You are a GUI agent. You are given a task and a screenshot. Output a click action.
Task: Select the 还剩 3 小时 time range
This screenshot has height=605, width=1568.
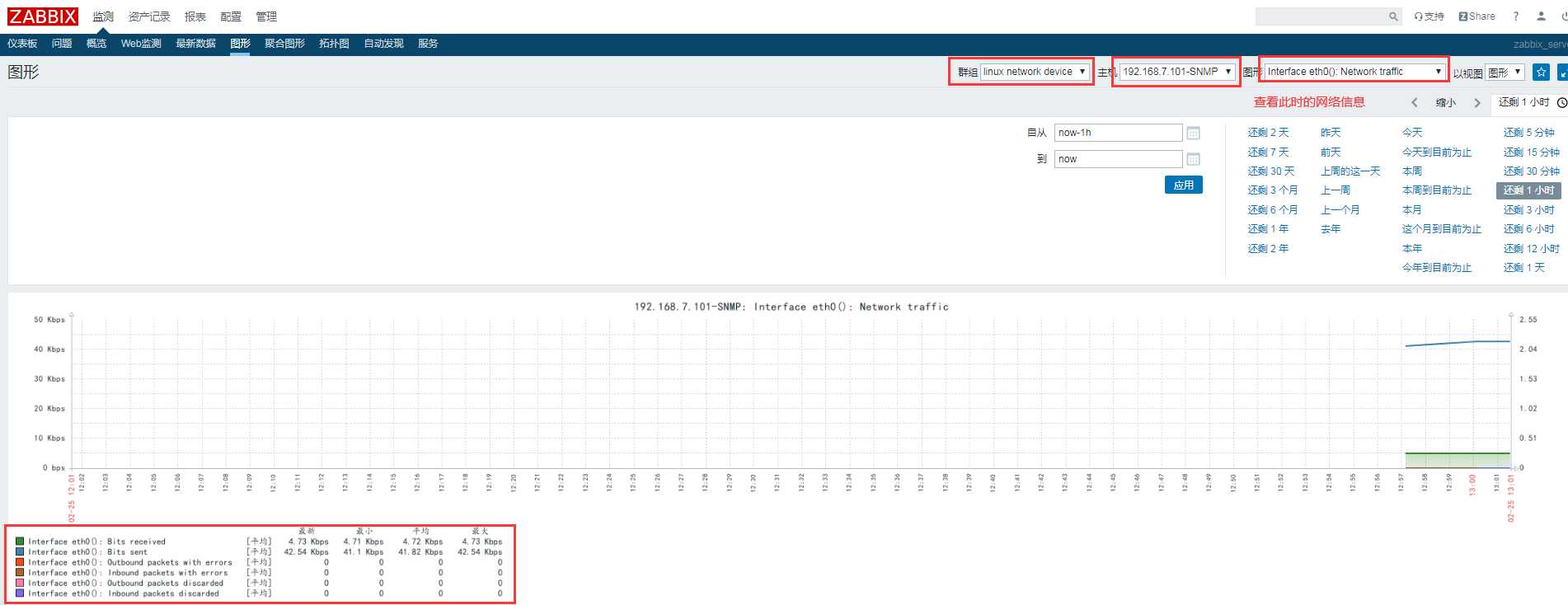tap(1528, 210)
